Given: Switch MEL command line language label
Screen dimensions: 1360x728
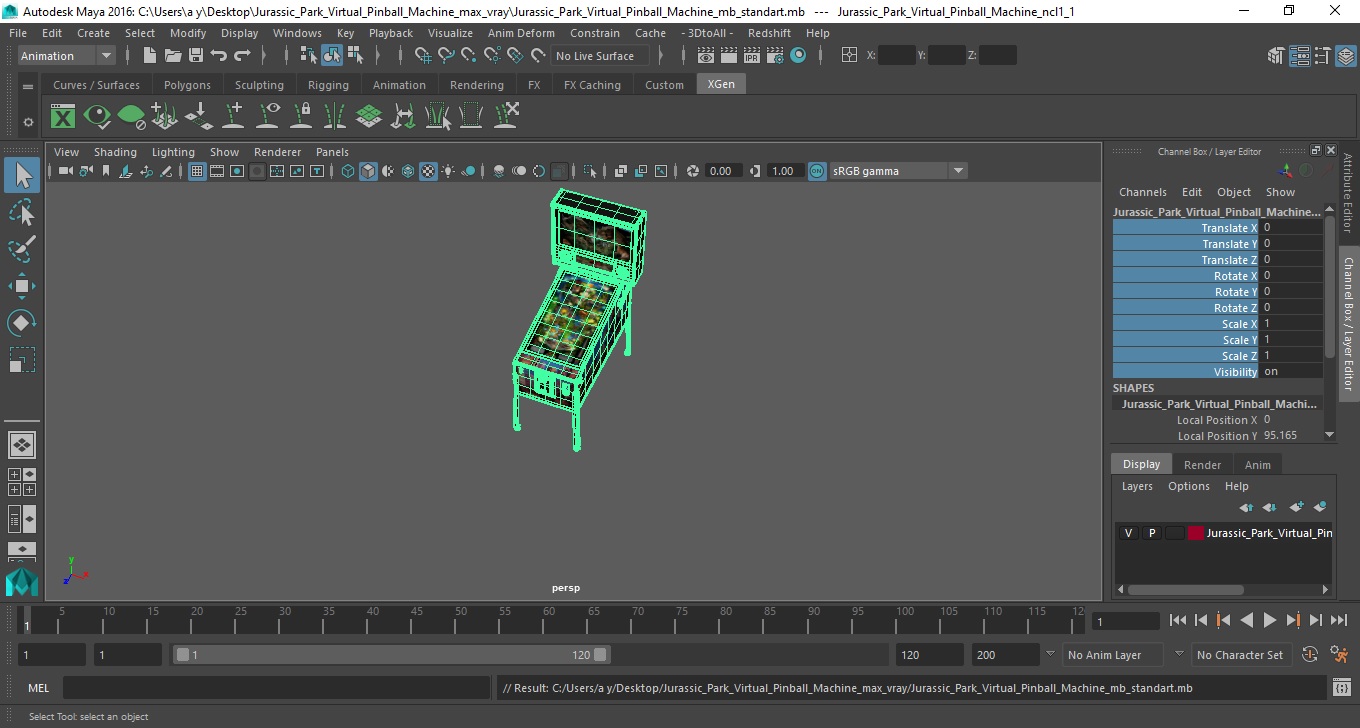Looking at the screenshot, I should tap(38, 688).
